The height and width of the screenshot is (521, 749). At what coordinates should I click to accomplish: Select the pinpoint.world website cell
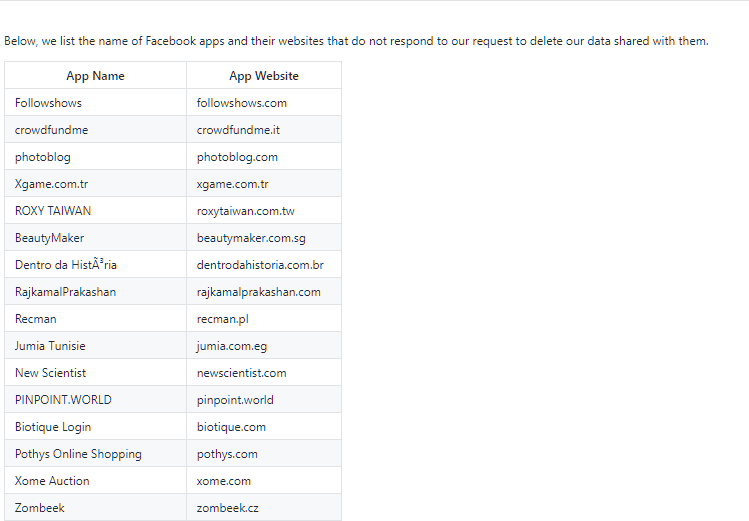[x=264, y=400]
